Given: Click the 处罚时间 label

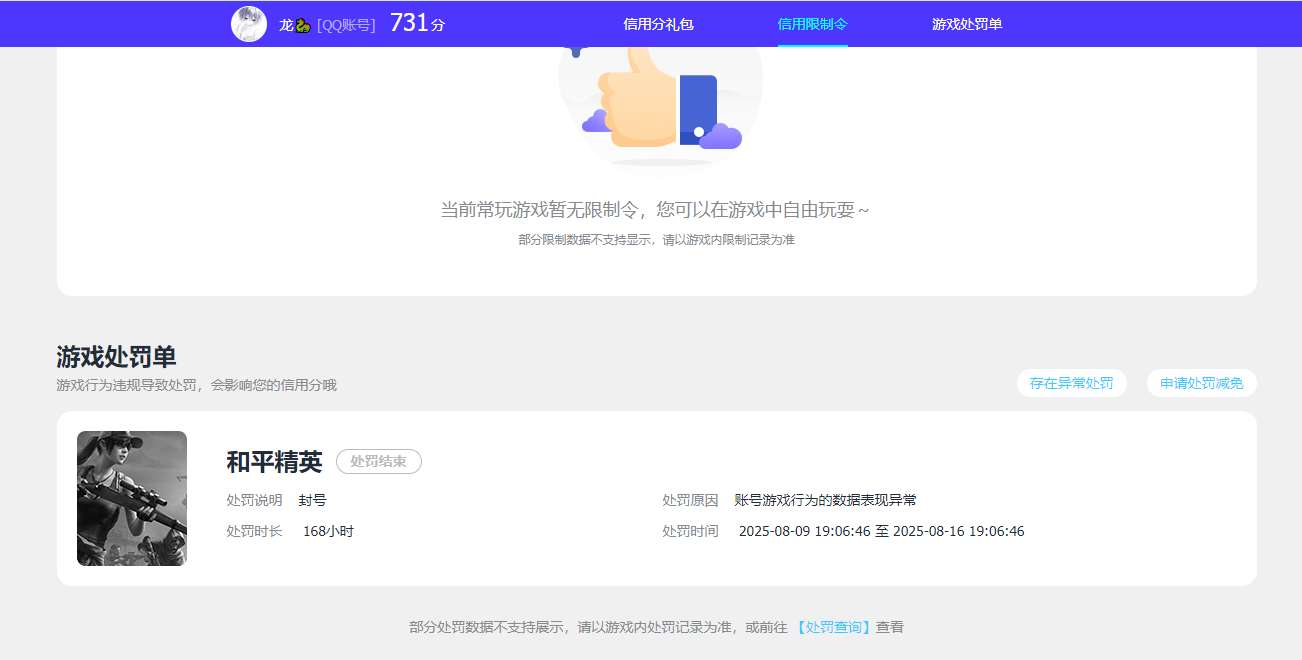Looking at the screenshot, I should 690,531.
